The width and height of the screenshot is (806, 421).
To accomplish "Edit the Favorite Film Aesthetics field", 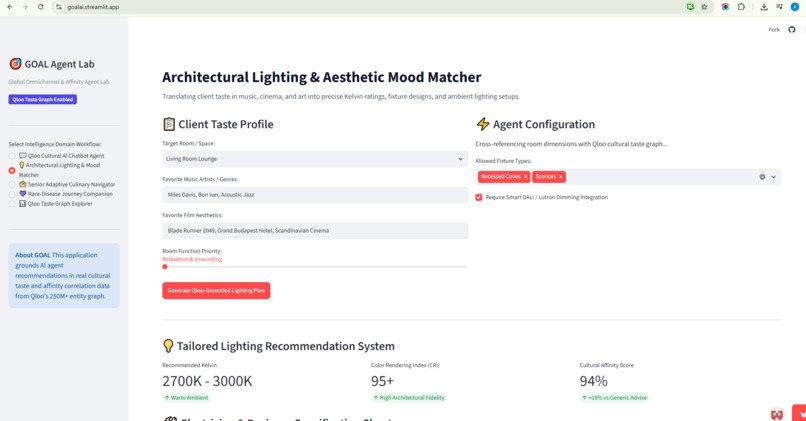I will tap(315, 231).
